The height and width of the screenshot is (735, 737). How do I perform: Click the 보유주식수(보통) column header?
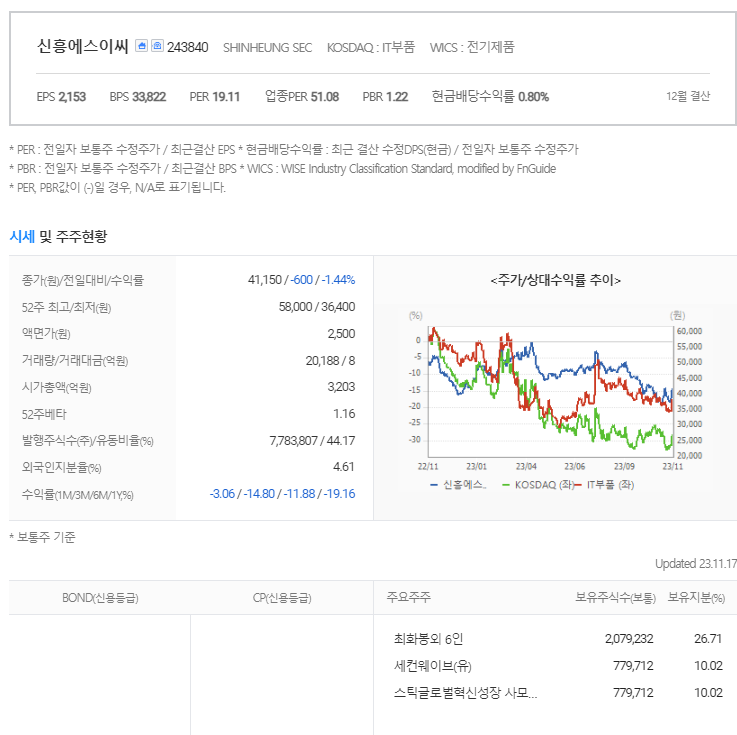tap(615, 598)
